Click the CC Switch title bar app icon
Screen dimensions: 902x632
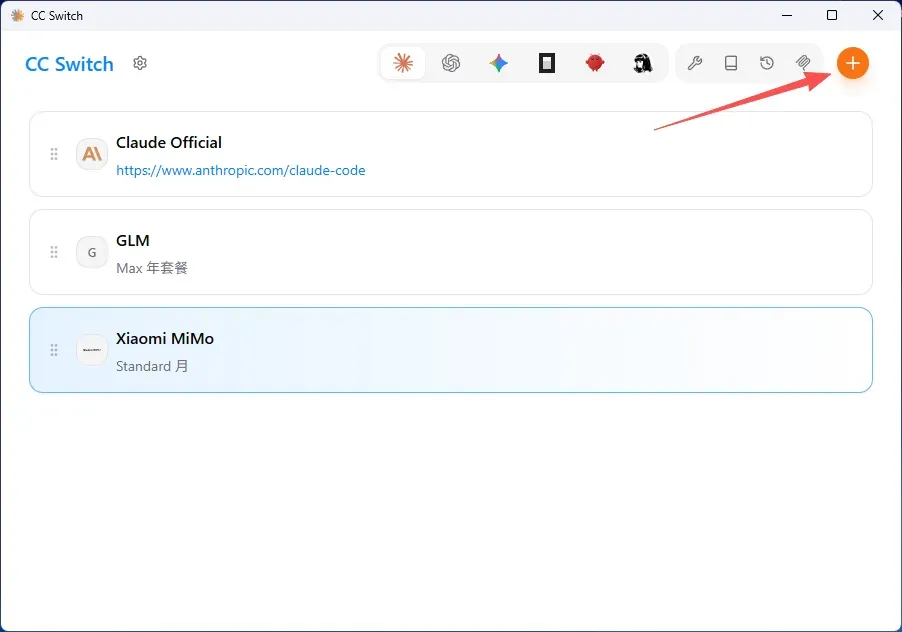click(x=17, y=16)
